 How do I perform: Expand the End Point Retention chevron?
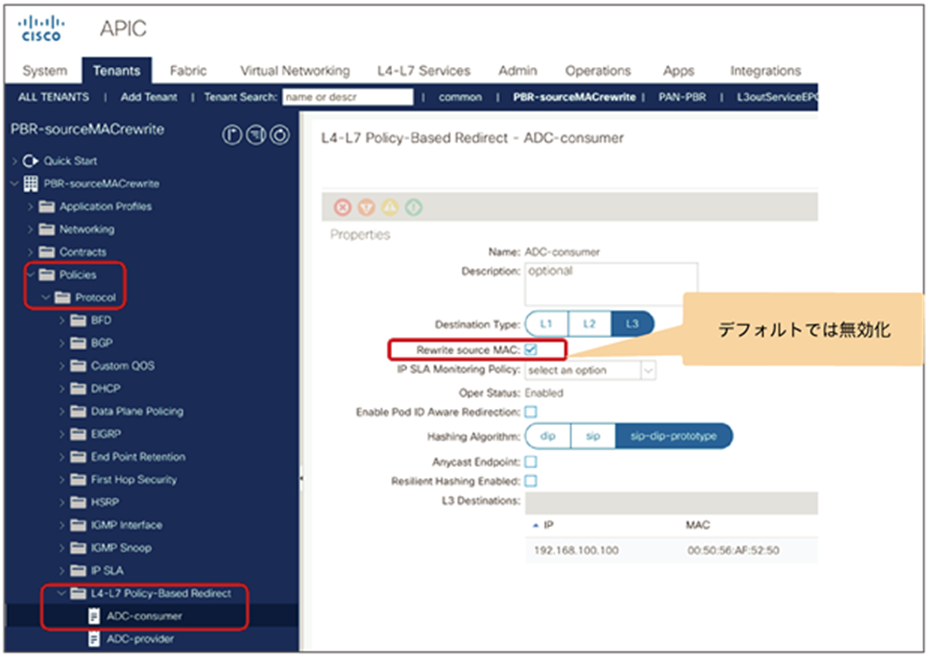(62, 457)
